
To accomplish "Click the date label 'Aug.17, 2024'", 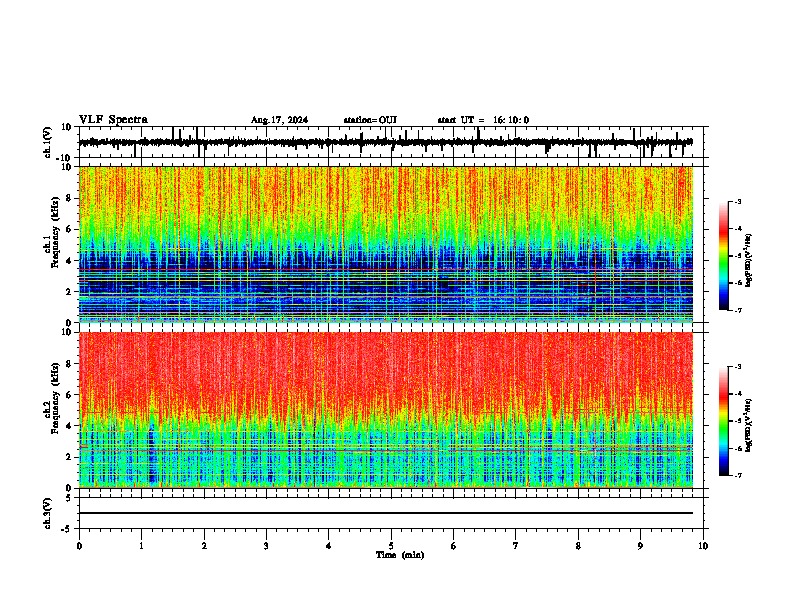I will click(x=279, y=120).
